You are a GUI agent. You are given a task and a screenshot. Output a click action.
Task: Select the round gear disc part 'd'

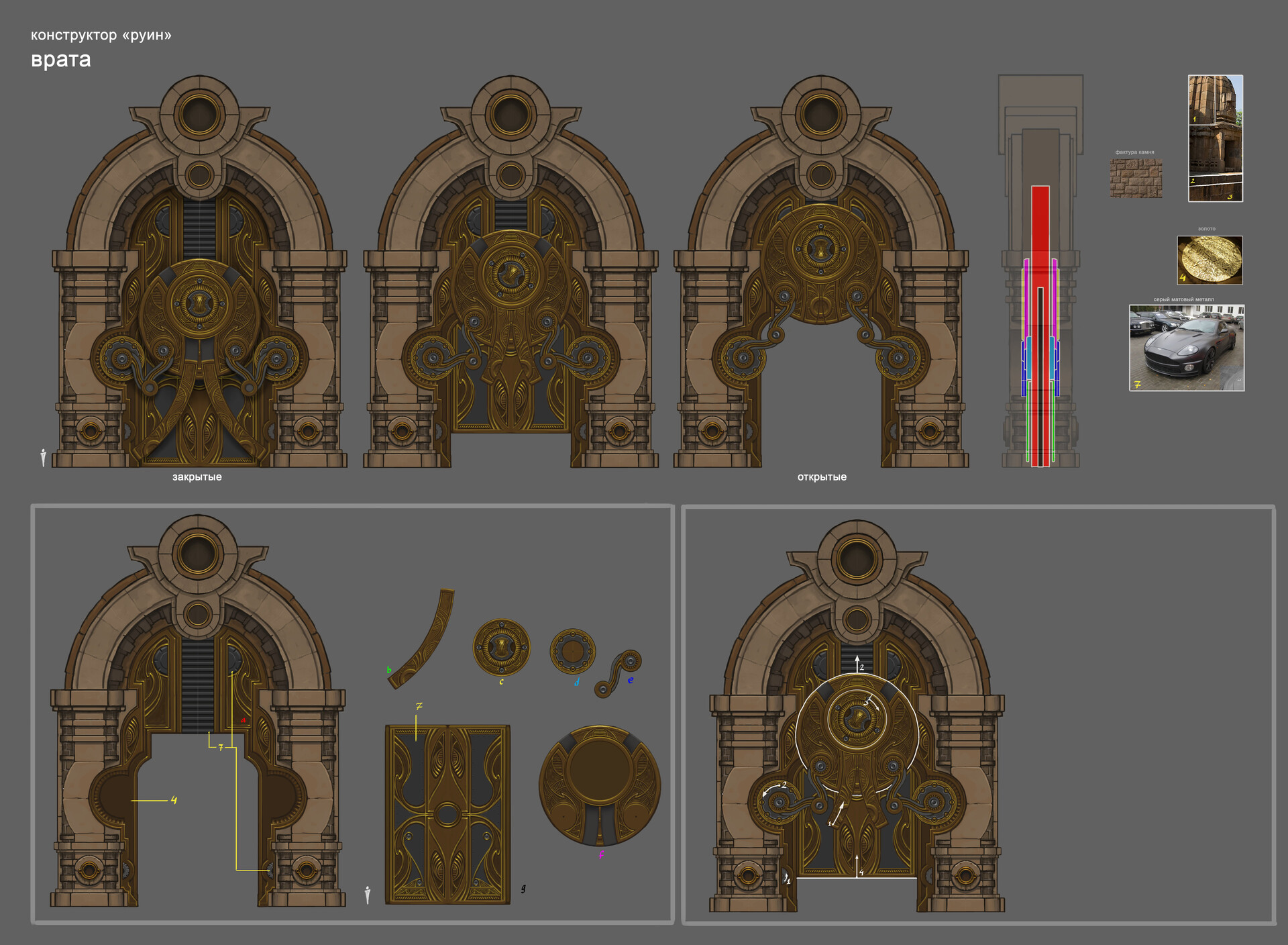tap(574, 649)
